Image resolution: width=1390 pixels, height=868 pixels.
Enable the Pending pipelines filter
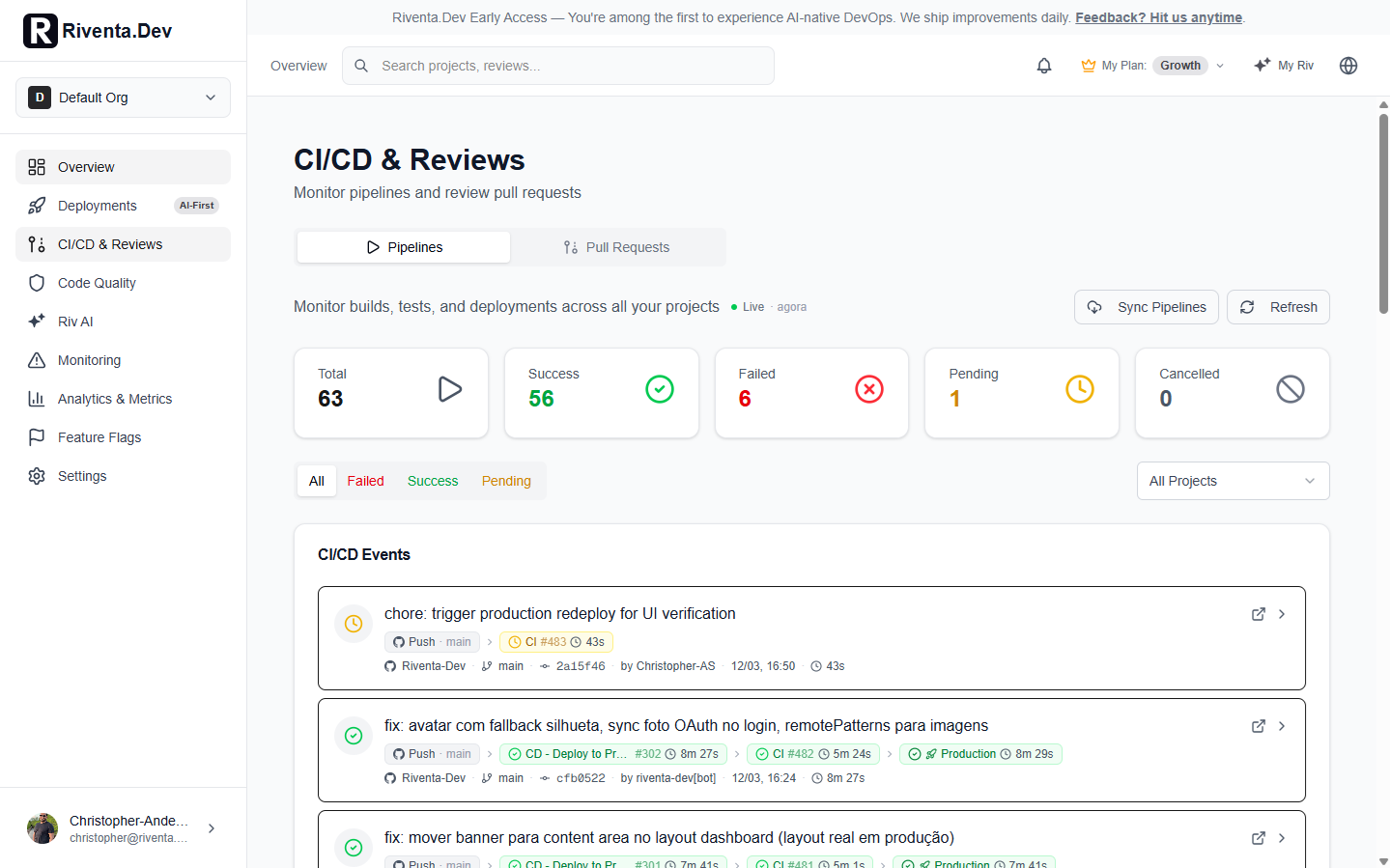[x=505, y=480]
